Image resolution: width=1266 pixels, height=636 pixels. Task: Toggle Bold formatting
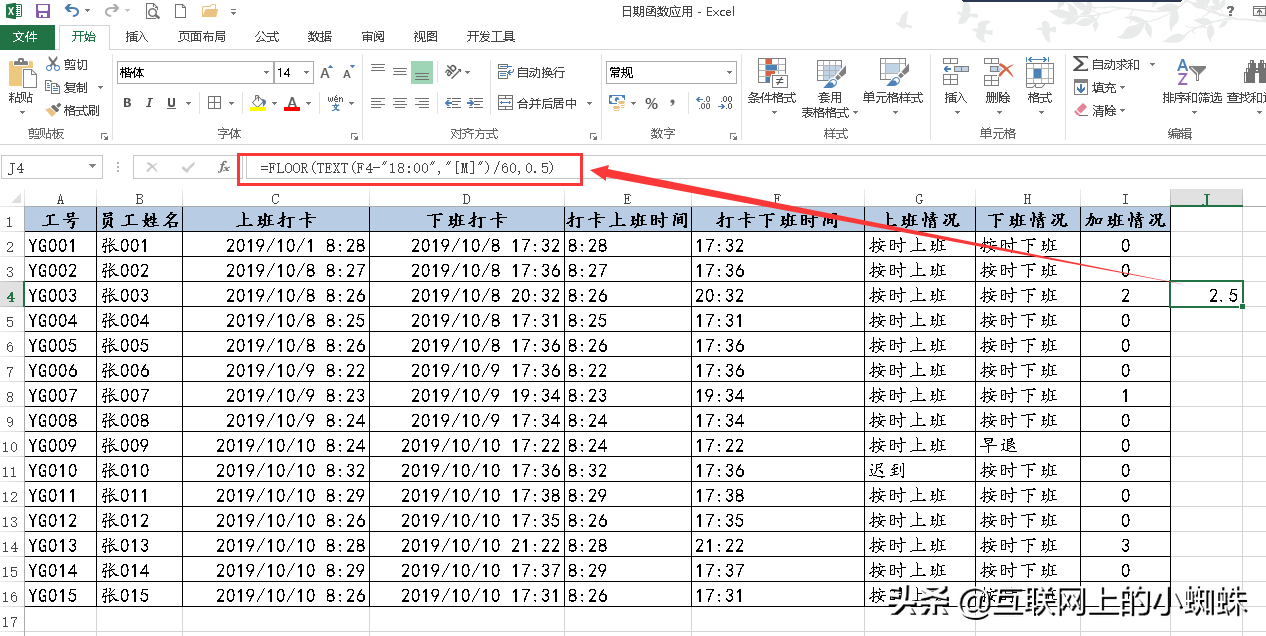point(127,103)
